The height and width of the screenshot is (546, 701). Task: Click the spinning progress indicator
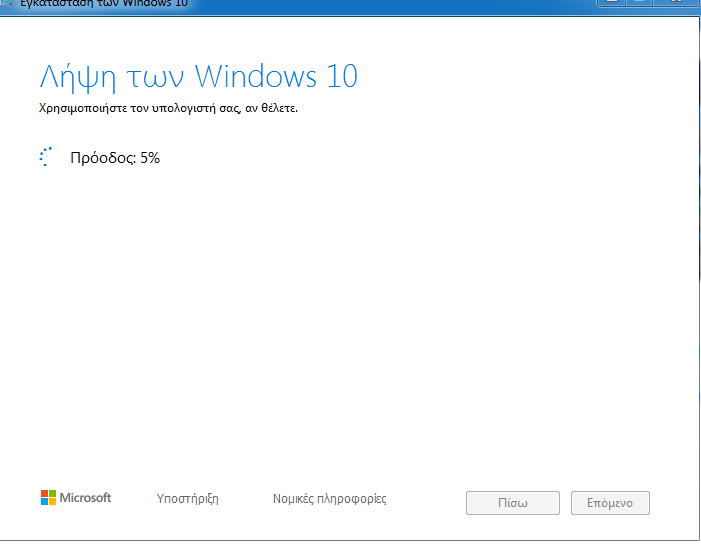(46, 157)
